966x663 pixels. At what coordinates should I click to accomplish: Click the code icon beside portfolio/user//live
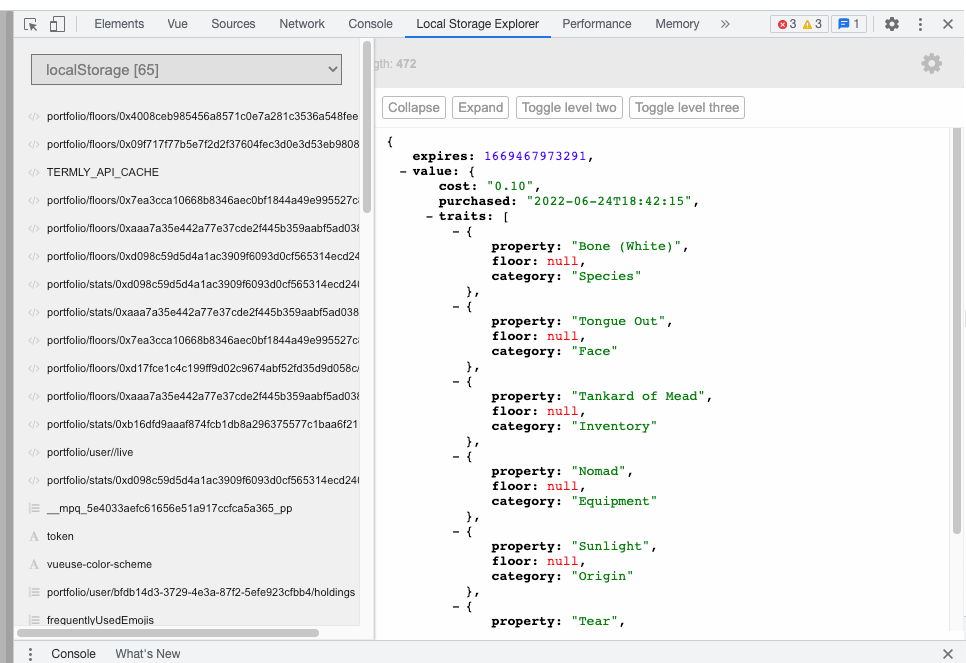click(x=34, y=452)
